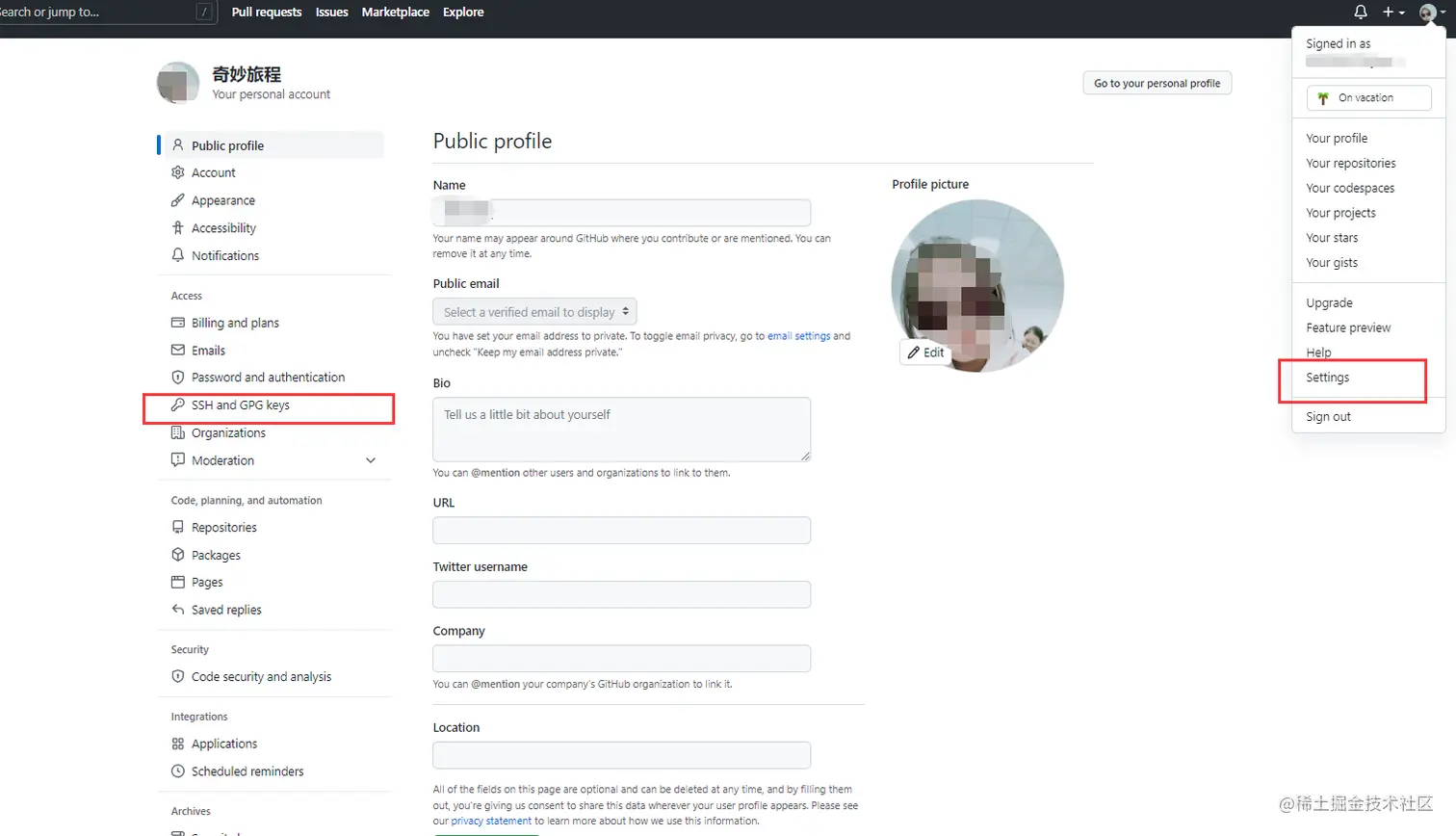Select Your gists in user menu
Viewport: 1456px width, 836px height.
pyautogui.click(x=1332, y=263)
